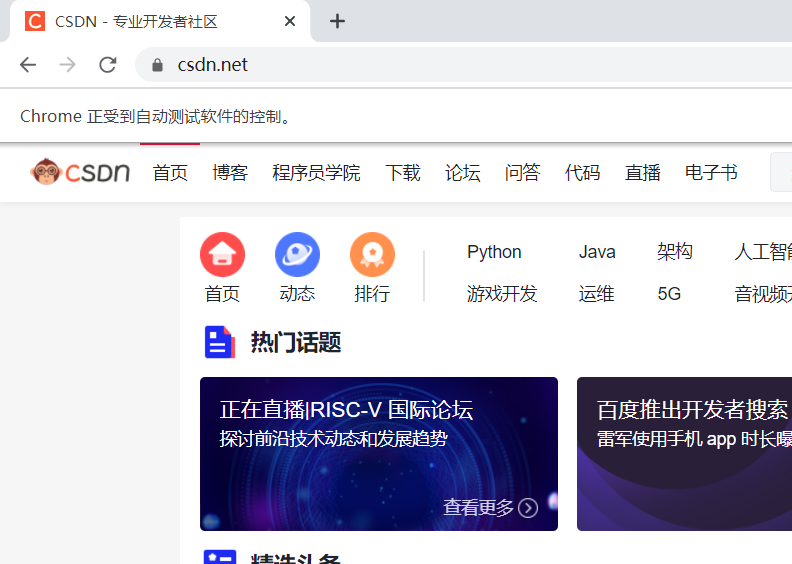792x564 pixels.
Task: Click the csdn.net address bar
Action: (x=464, y=65)
